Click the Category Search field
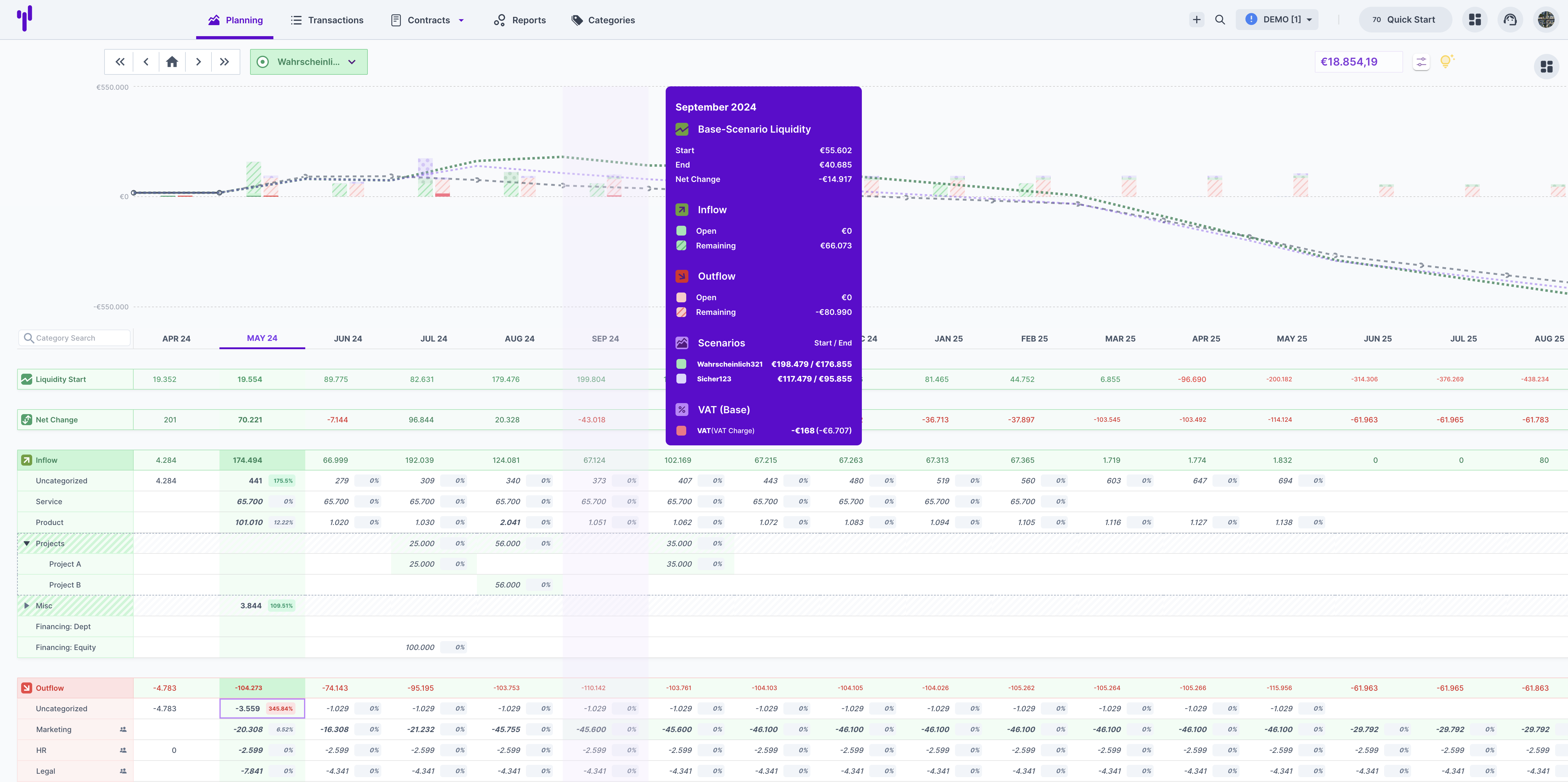This screenshot has height=782, width=1568. pyautogui.click(x=74, y=338)
